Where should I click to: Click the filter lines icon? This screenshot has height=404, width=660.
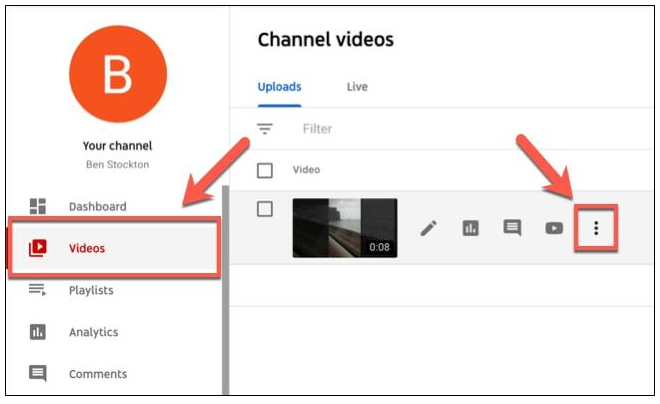[265, 128]
